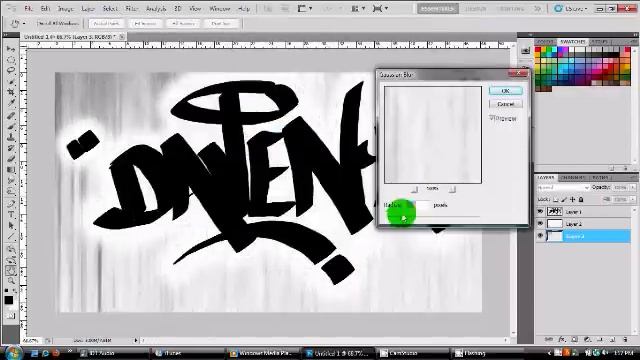The width and height of the screenshot is (640, 360).
Task: Create a new adjustment layer icon
Action: (x=587, y=339)
